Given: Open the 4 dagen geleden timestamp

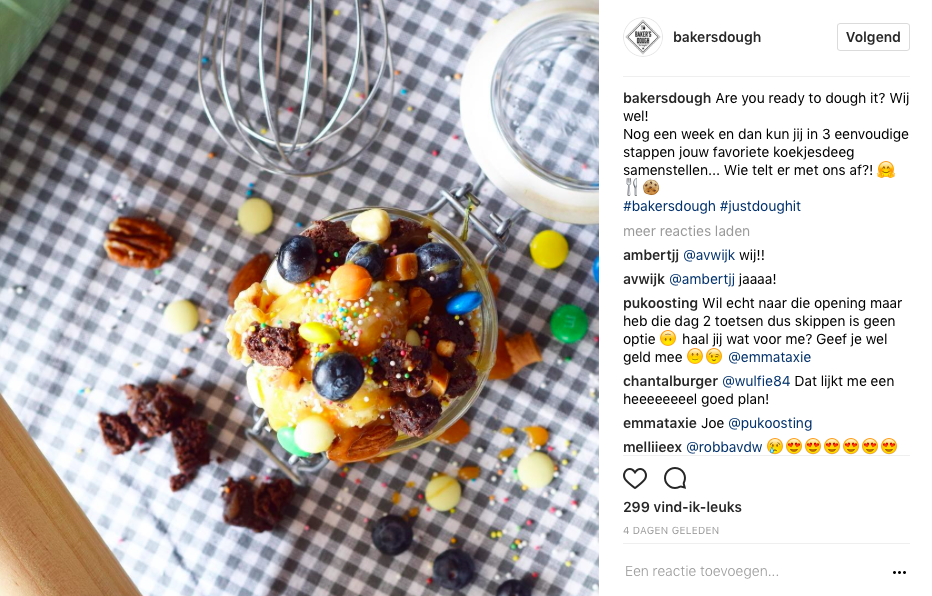Looking at the screenshot, I should point(671,531).
